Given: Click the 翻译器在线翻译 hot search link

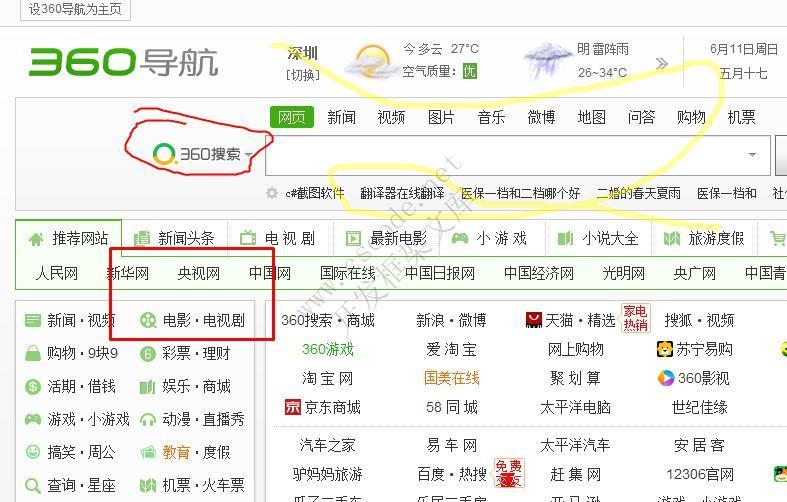Looking at the screenshot, I should point(402,193).
